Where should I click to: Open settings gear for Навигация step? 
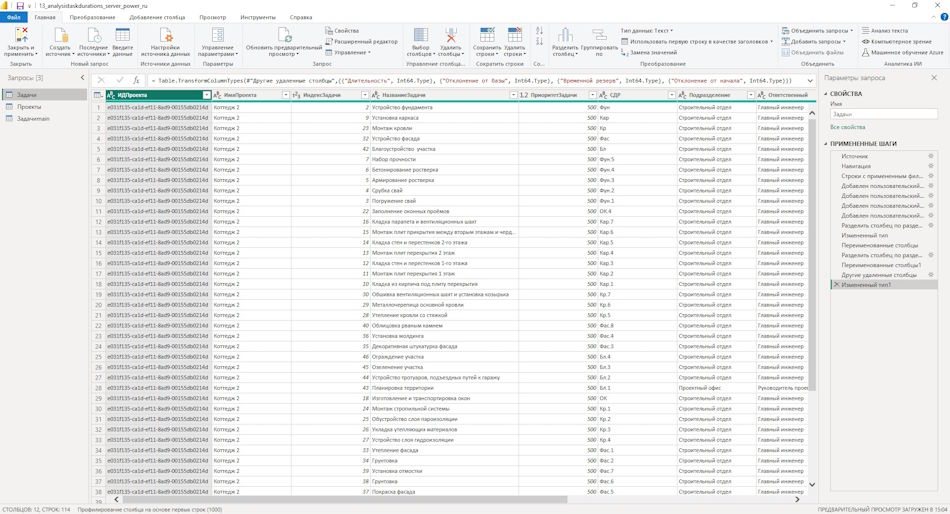click(931, 165)
